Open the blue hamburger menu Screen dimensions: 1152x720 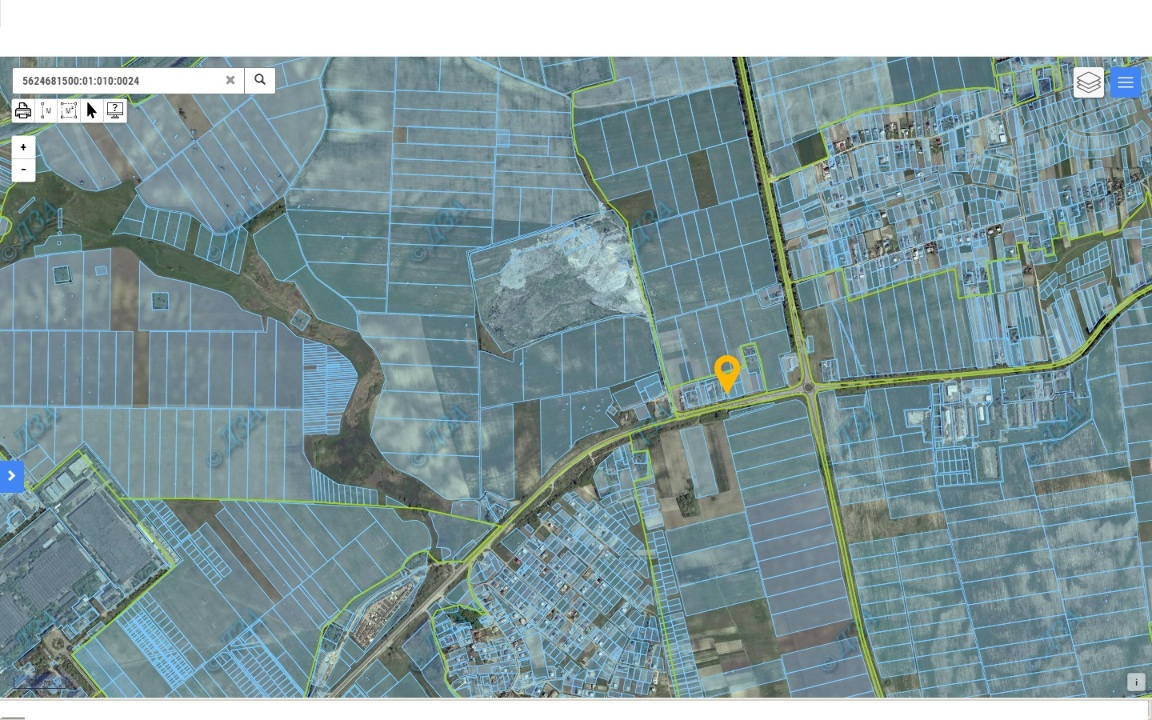point(1126,82)
